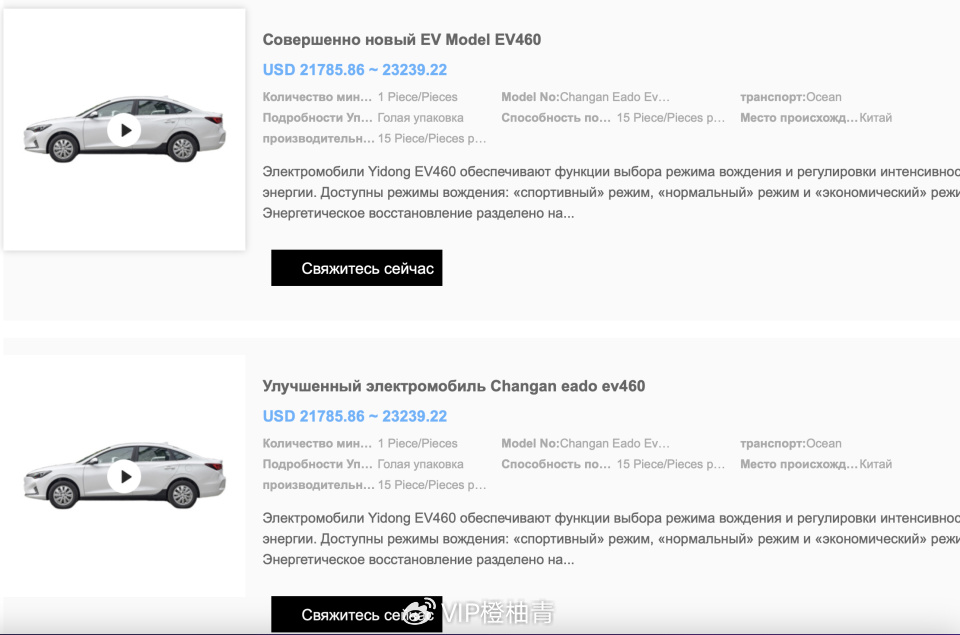Click the first listing's USD price range
Screen dimensions: 960x635
click(x=354, y=70)
